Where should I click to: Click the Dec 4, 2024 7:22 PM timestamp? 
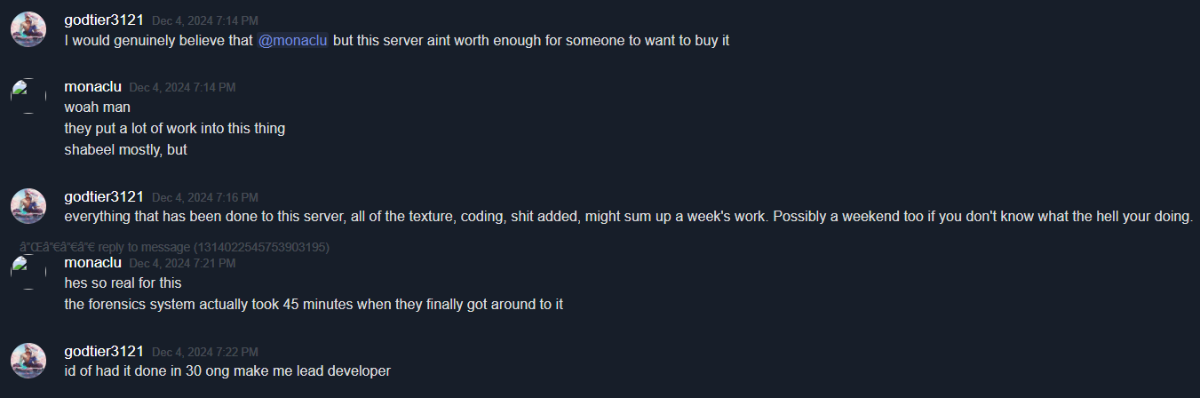point(205,352)
